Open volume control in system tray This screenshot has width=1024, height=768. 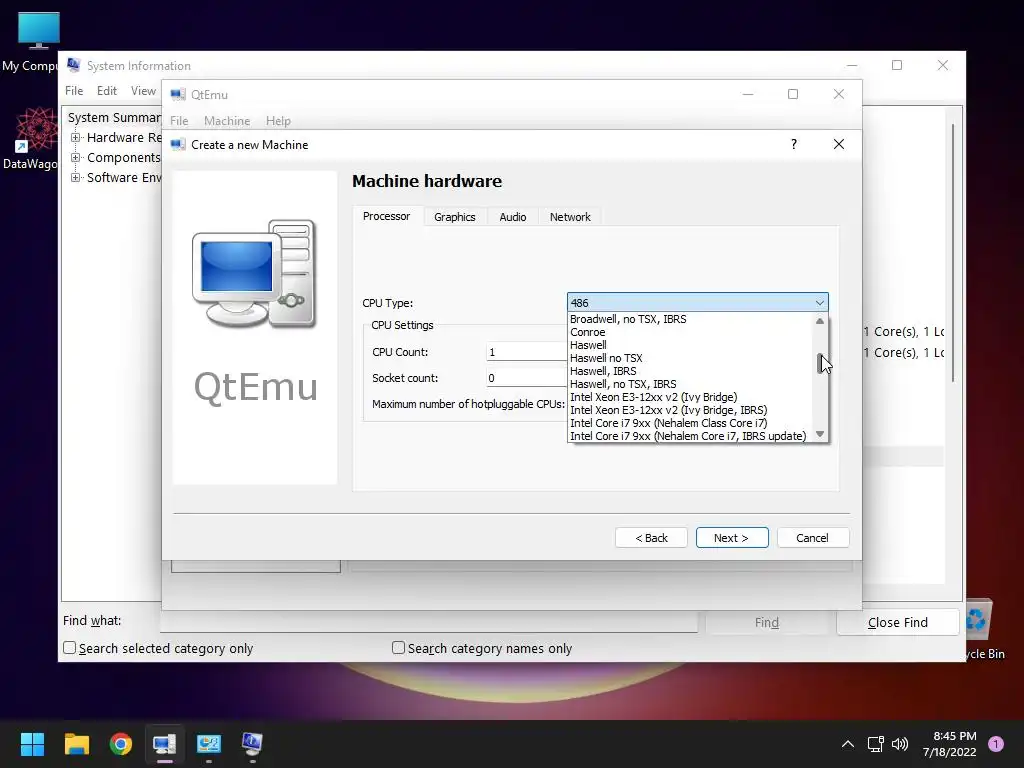pyautogui.click(x=900, y=744)
